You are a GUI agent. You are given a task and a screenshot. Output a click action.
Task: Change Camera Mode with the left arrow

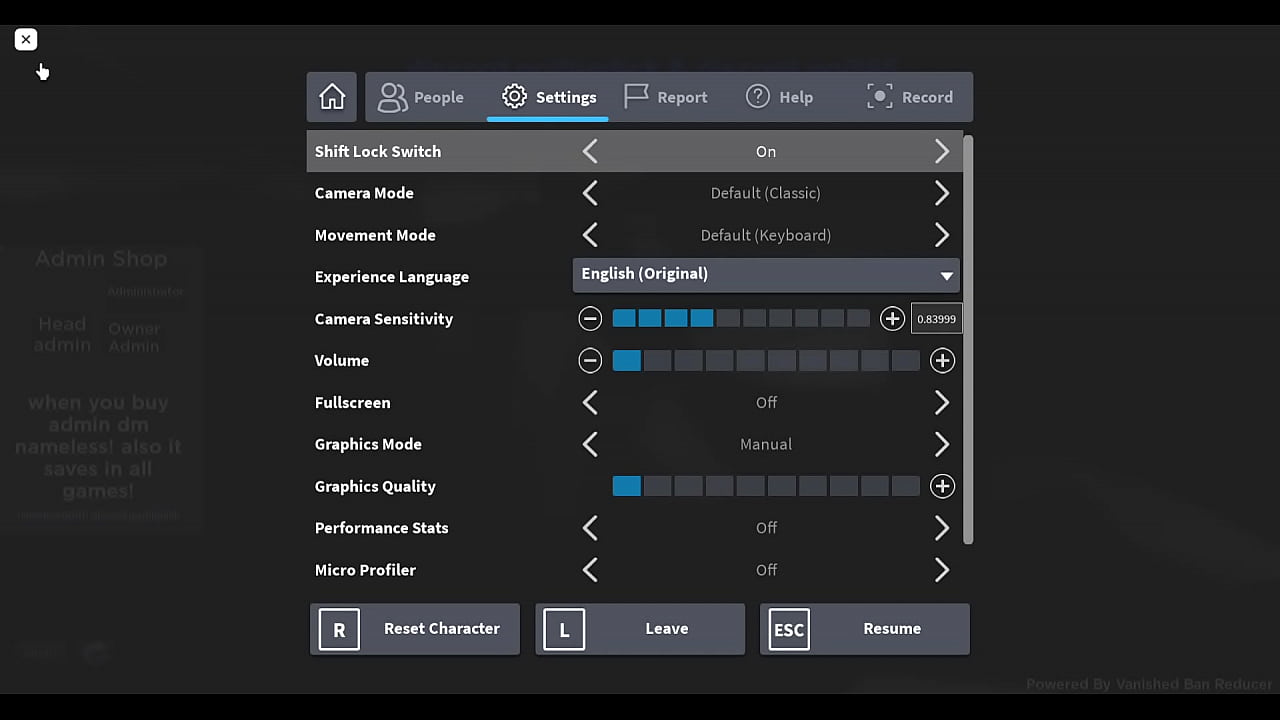(590, 193)
